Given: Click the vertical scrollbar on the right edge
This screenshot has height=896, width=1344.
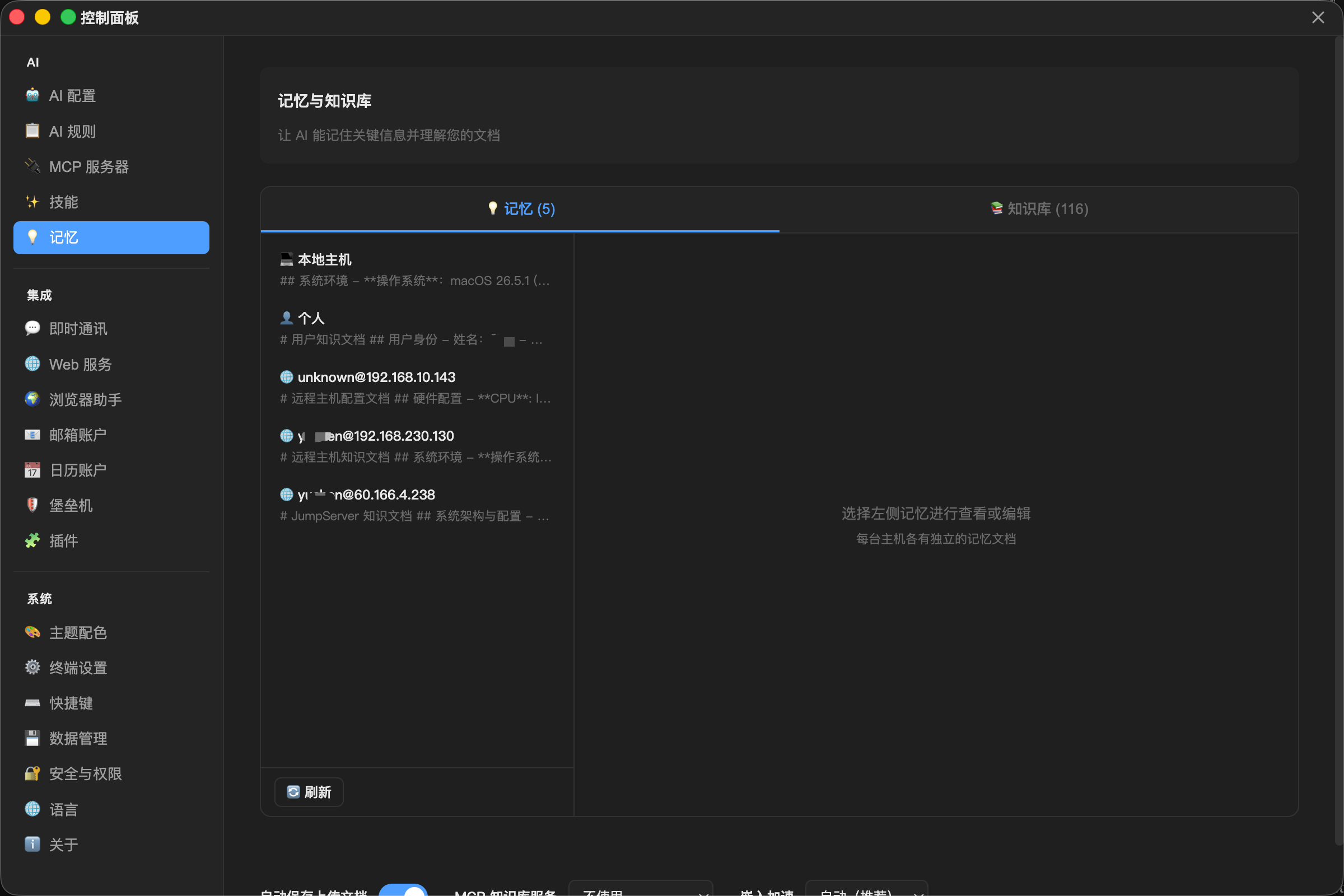Looking at the screenshot, I should tap(1339, 440).
